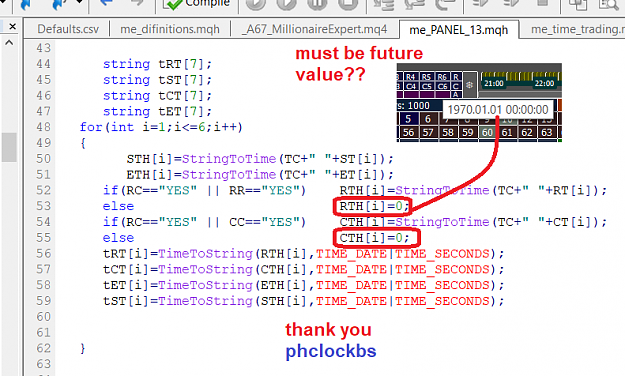The image size is (625, 376).
Task: Click the vertical scrollbar thumb on the left
Action: [9, 147]
